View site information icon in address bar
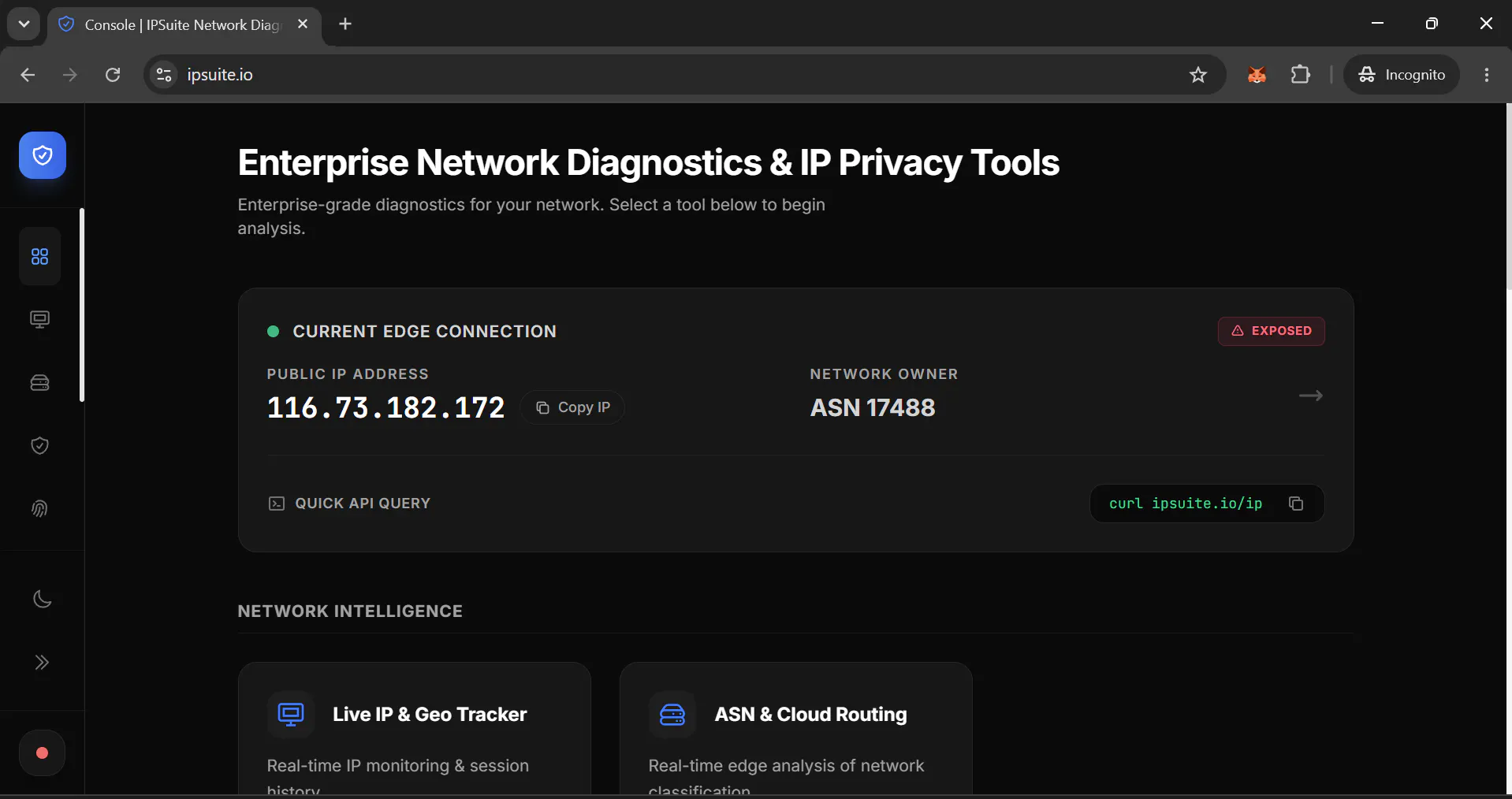The width and height of the screenshot is (1512, 799). coord(164,75)
